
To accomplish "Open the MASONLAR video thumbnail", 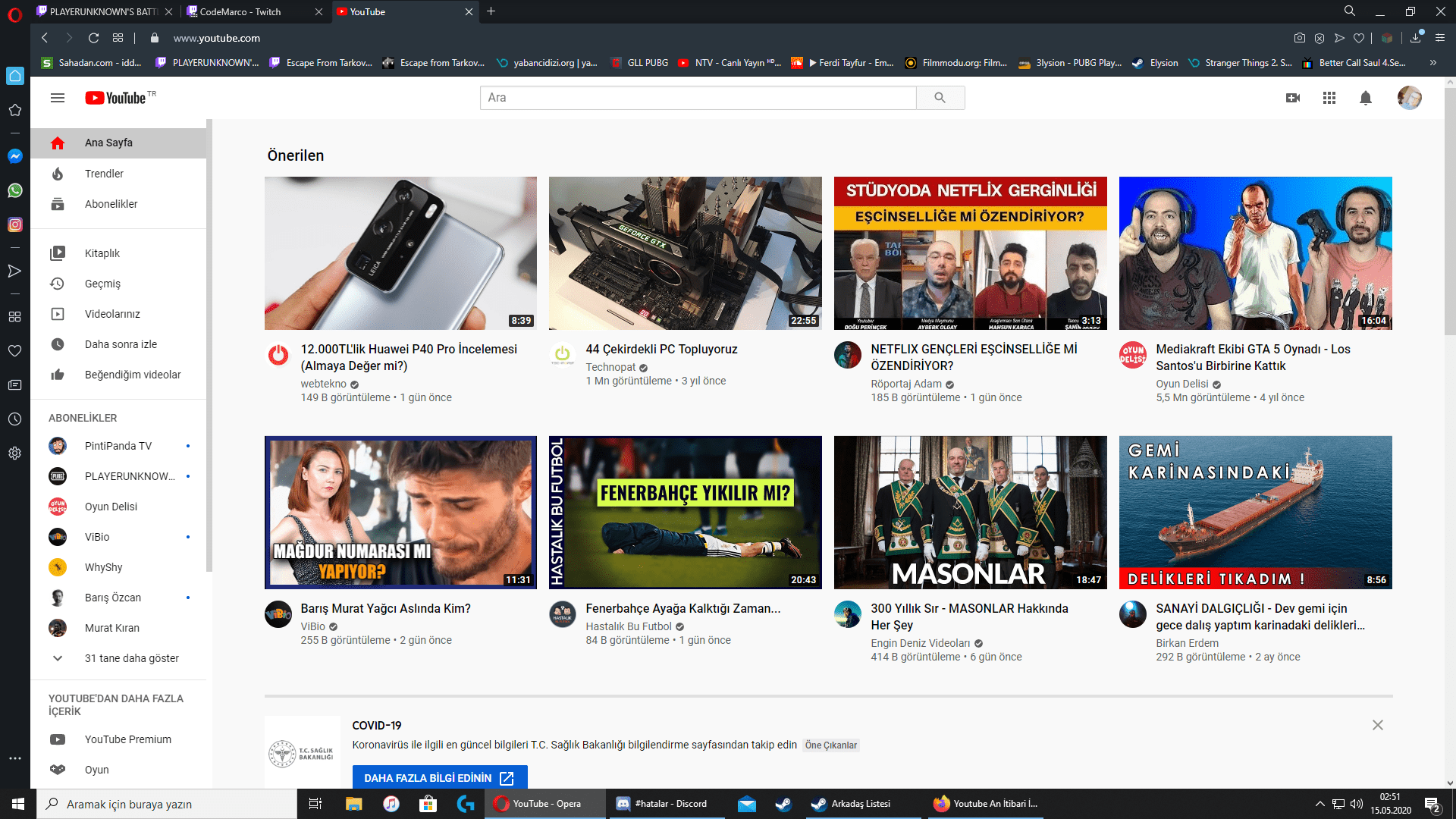I will 971,513.
